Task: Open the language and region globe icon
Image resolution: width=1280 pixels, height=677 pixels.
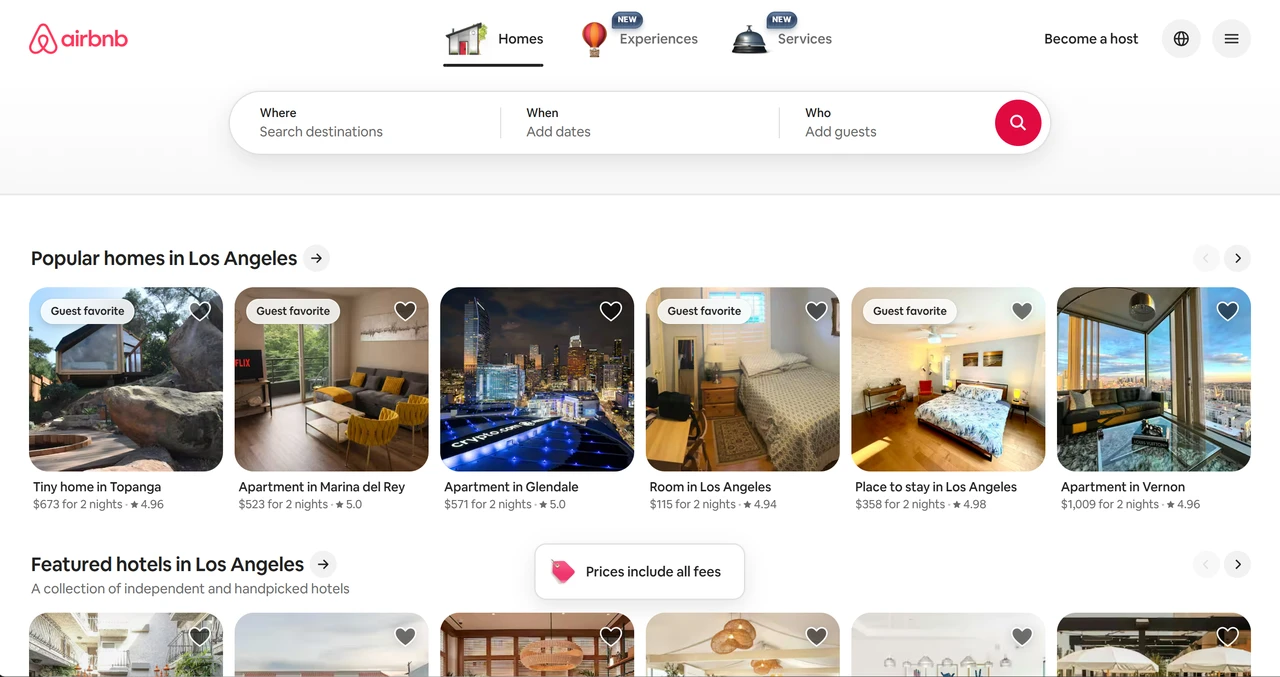Action: [1181, 38]
